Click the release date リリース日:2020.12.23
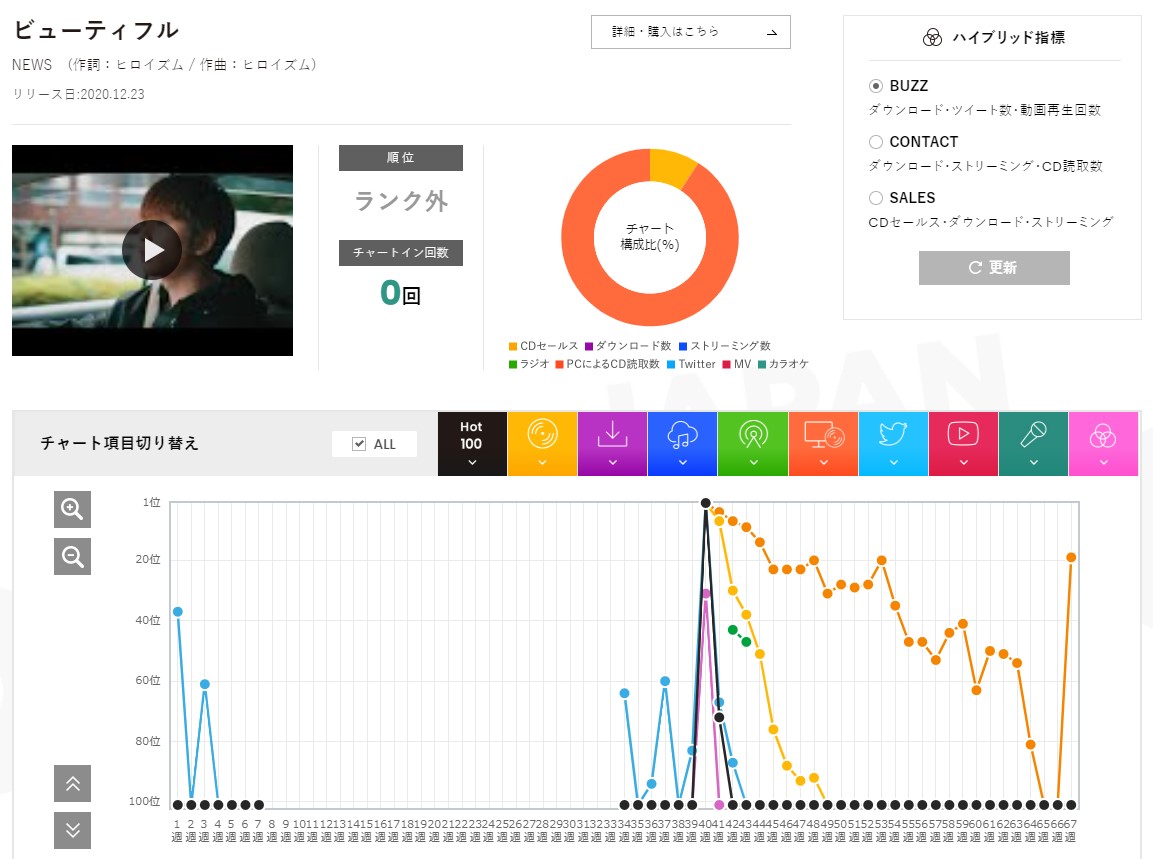Image resolution: width=1153 pixels, height=859 pixels. point(78,95)
